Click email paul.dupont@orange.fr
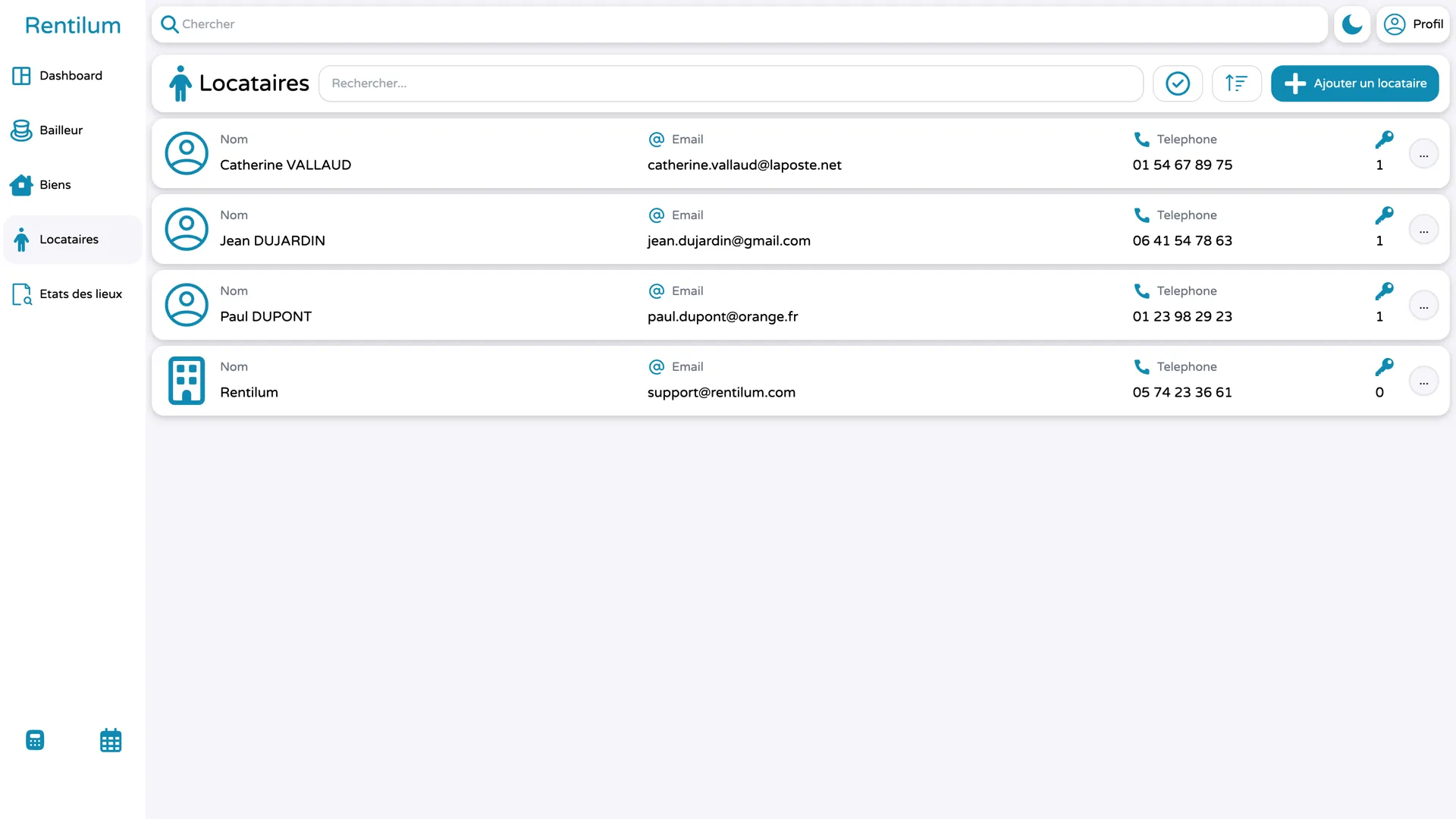The image size is (1456, 819). (723, 317)
